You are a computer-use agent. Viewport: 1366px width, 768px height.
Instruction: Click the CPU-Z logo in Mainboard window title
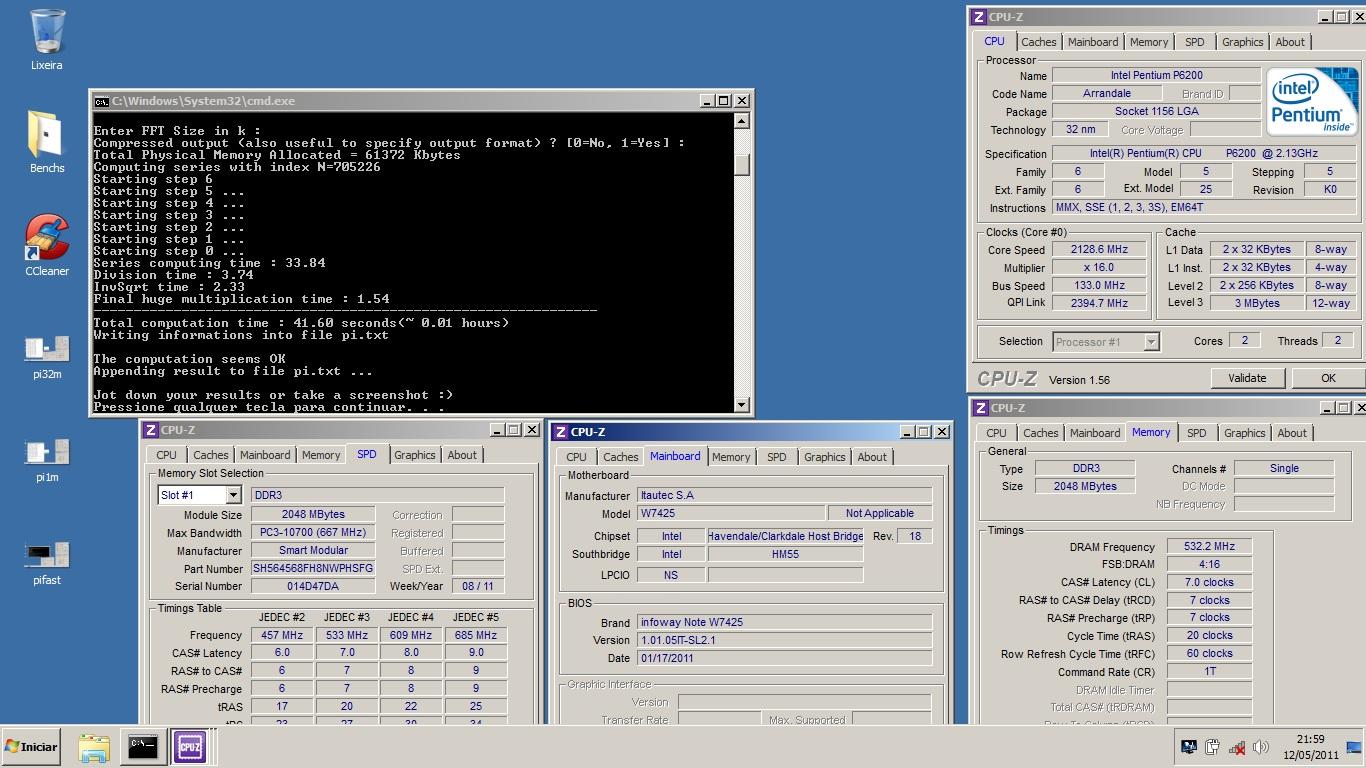click(x=561, y=432)
